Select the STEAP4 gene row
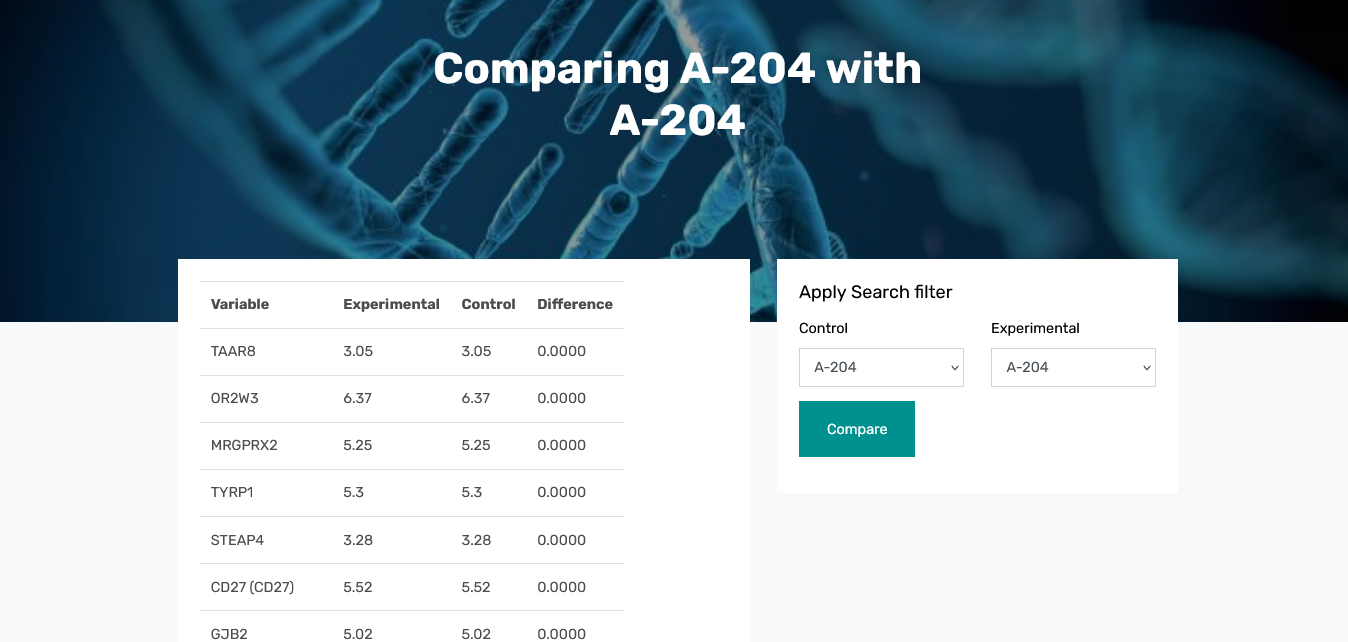 coord(236,539)
